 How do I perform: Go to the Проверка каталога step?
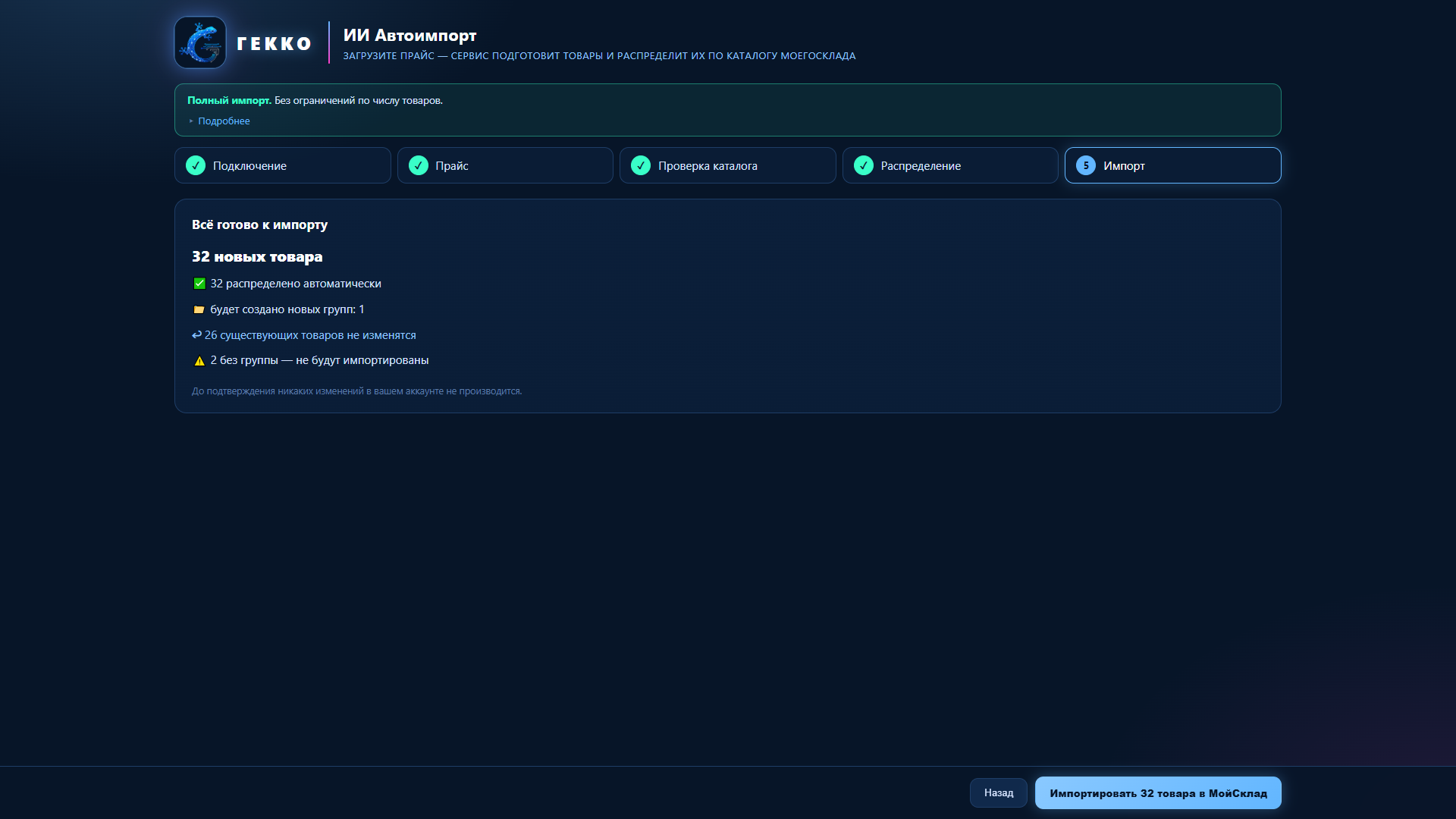pos(728,165)
